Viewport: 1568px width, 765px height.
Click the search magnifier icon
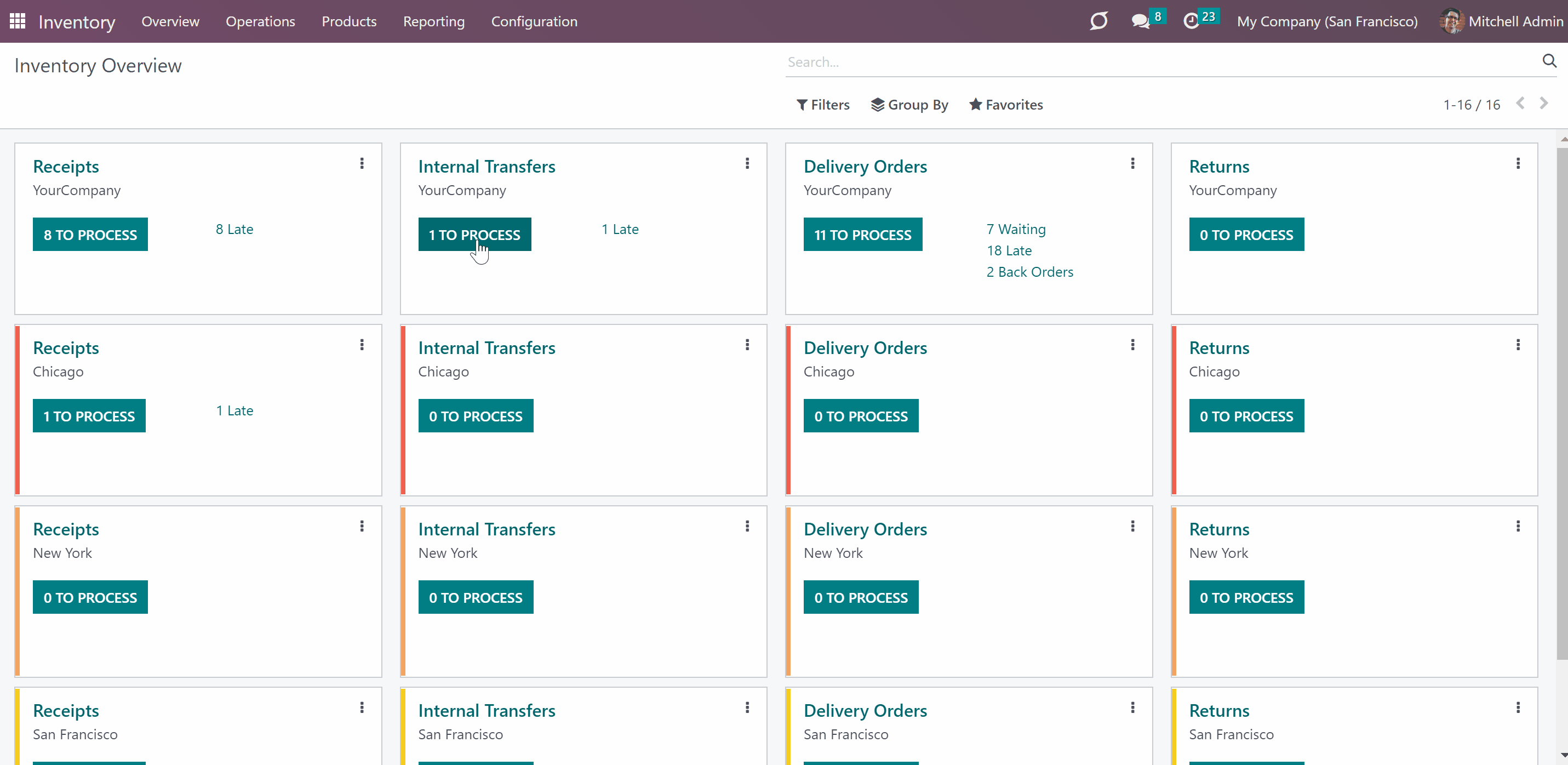pos(1549,61)
